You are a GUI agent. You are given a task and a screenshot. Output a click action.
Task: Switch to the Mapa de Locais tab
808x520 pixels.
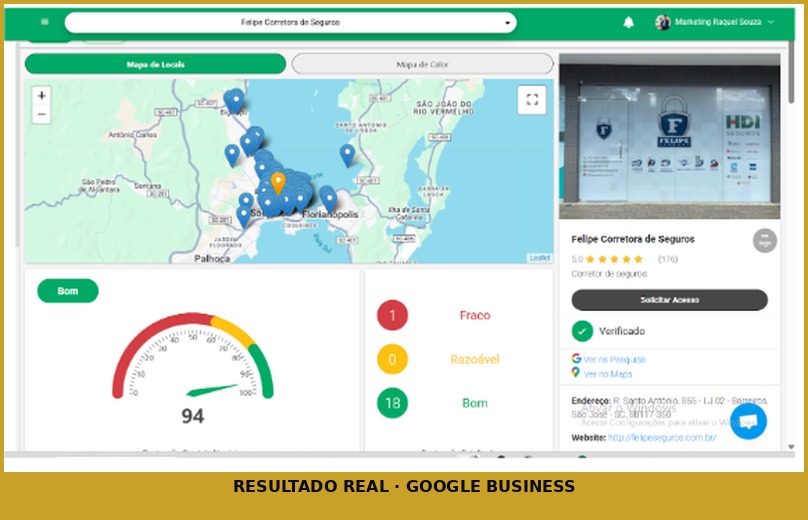(155, 64)
